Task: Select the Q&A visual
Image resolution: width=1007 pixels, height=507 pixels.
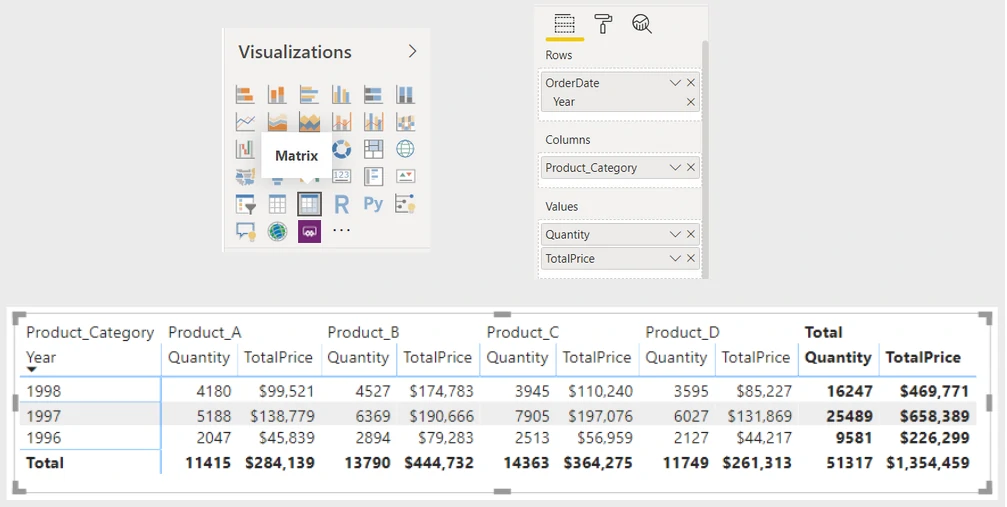Action: point(245,231)
